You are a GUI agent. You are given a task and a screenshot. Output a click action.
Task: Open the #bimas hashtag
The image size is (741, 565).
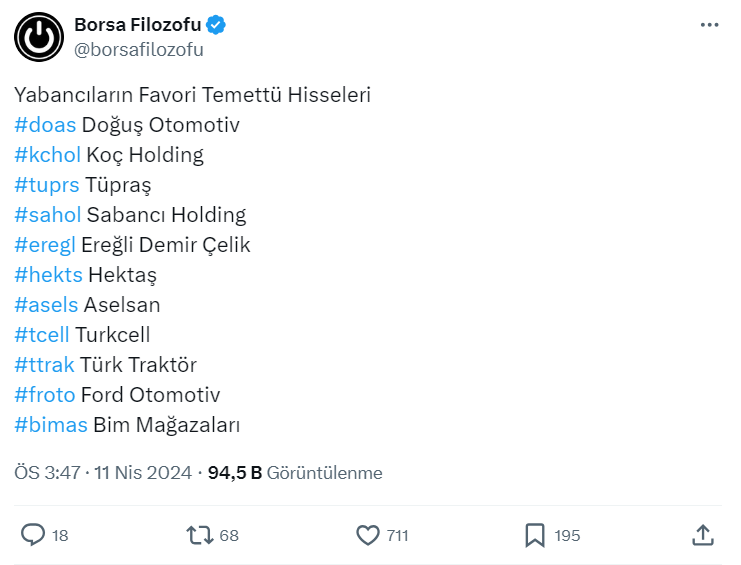(x=51, y=425)
